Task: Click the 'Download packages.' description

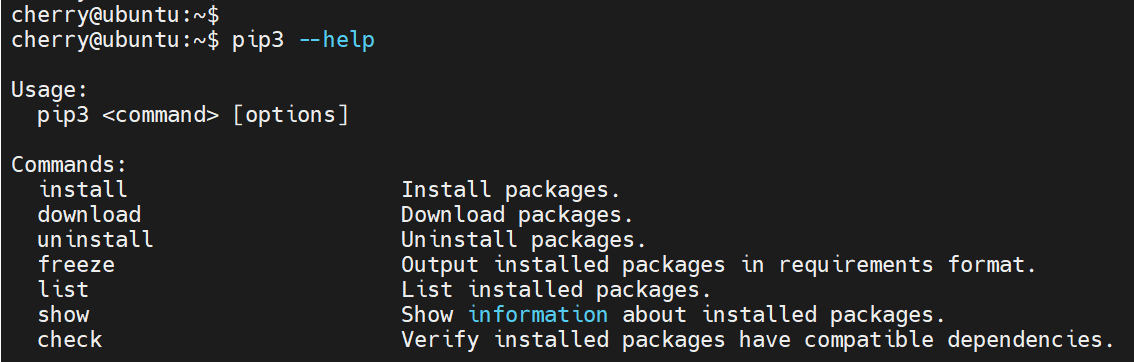Action: (x=518, y=215)
